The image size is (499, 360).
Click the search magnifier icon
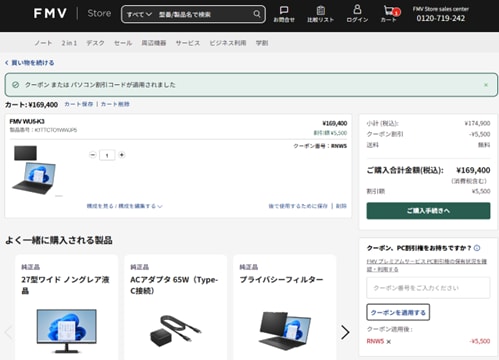tap(257, 14)
